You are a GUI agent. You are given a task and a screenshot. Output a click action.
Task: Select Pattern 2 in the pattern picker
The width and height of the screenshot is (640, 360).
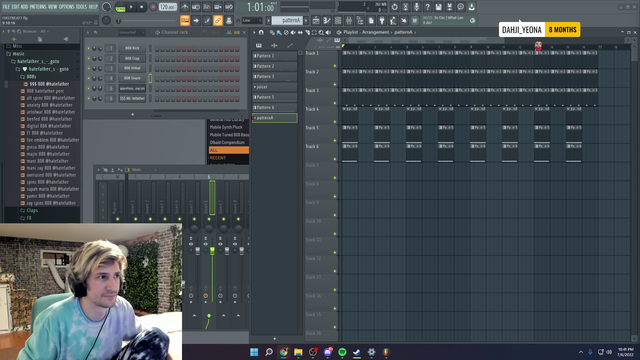tap(275, 66)
